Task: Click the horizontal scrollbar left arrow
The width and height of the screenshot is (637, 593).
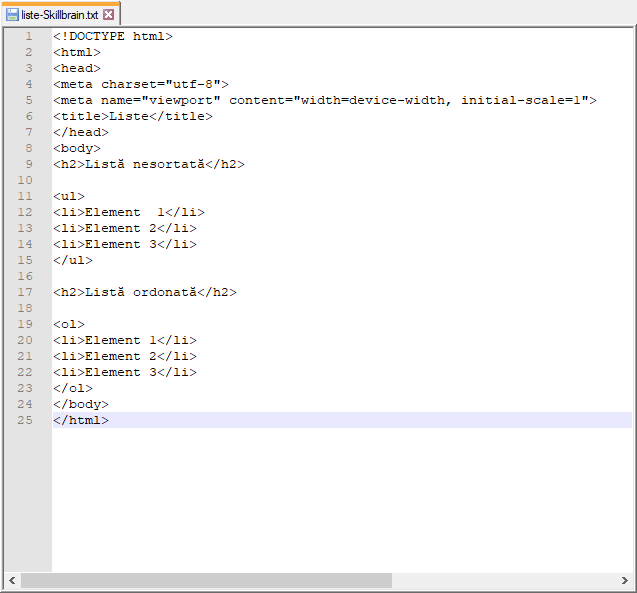Action: [x=12, y=580]
